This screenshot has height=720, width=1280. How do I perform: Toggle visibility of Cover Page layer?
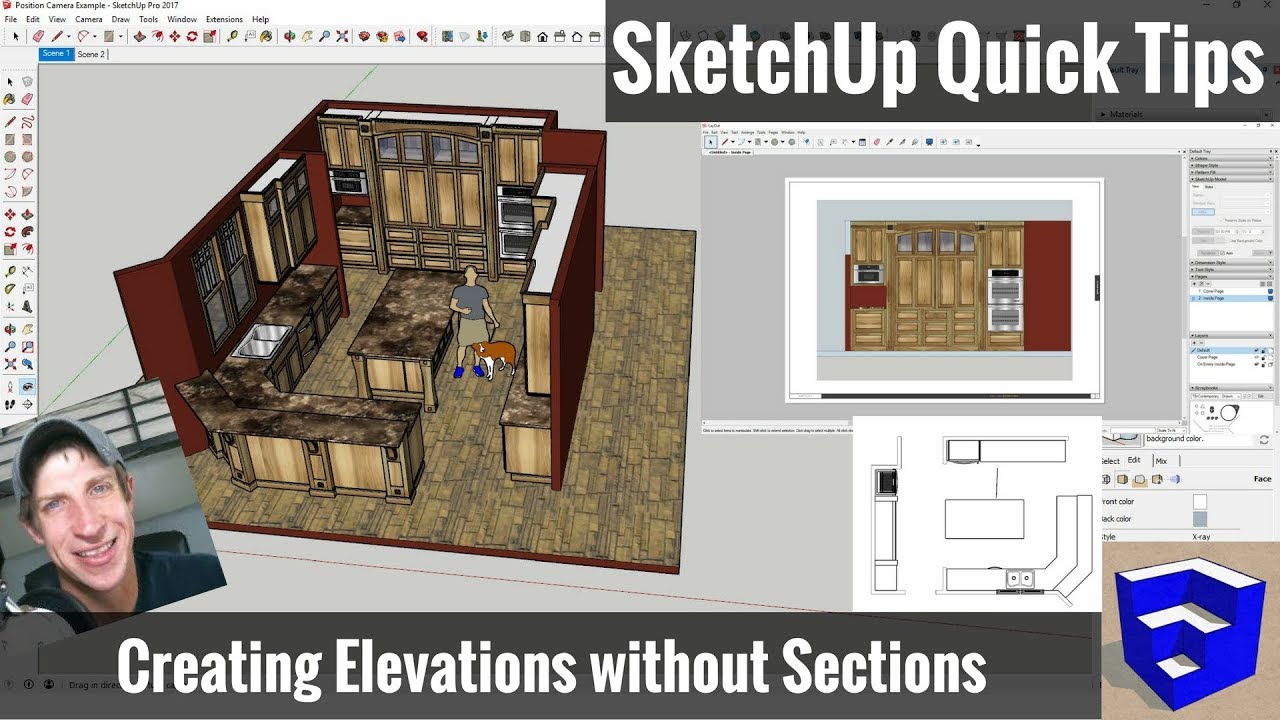(1256, 357)
